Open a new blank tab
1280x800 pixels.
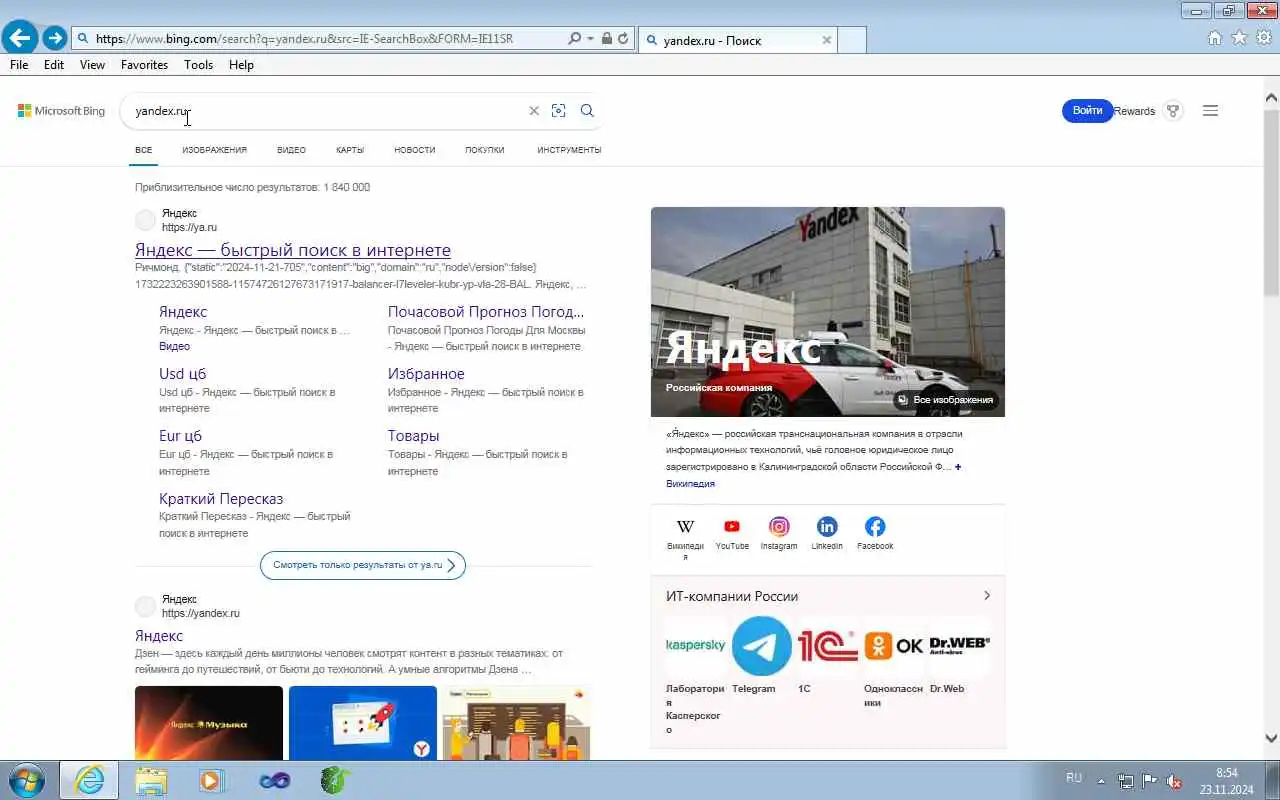coord(851,40)
